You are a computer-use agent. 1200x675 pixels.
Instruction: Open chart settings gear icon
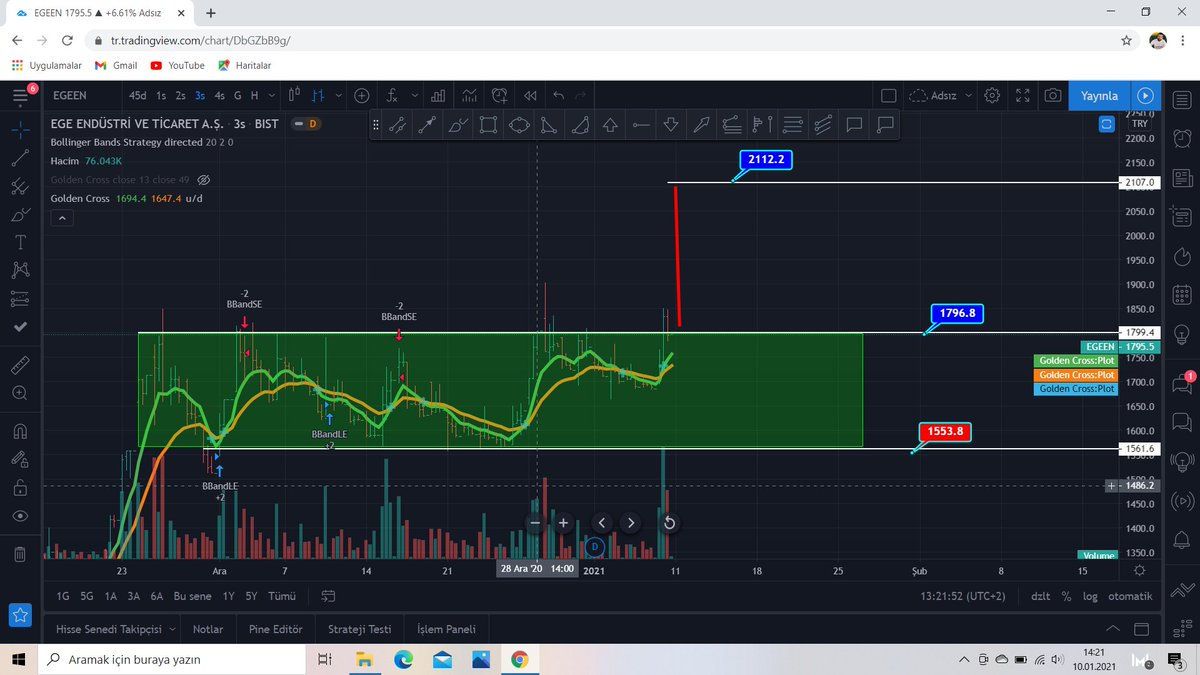tap(992, 96)
